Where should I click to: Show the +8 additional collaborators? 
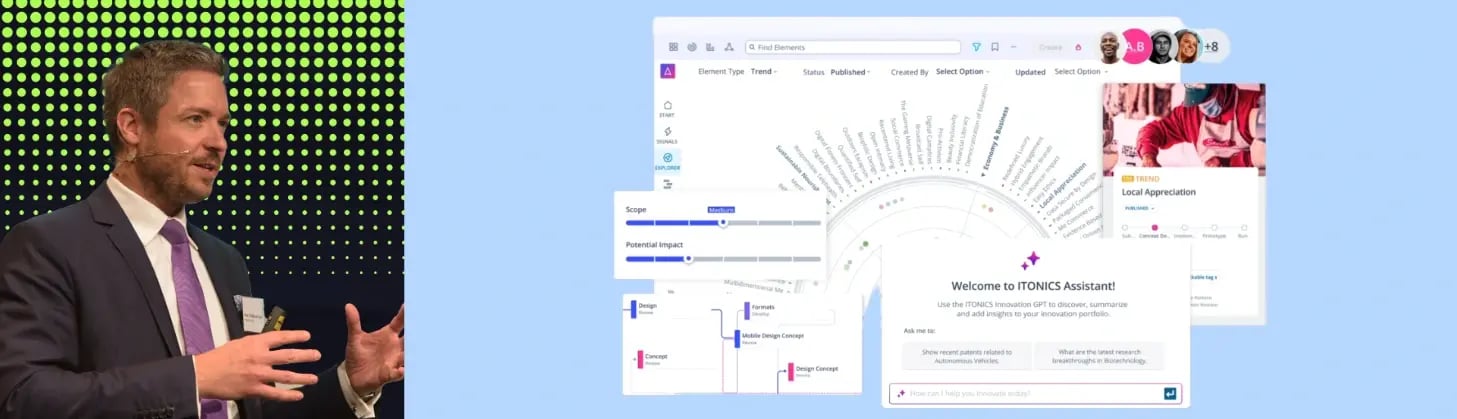[1210, 46]
